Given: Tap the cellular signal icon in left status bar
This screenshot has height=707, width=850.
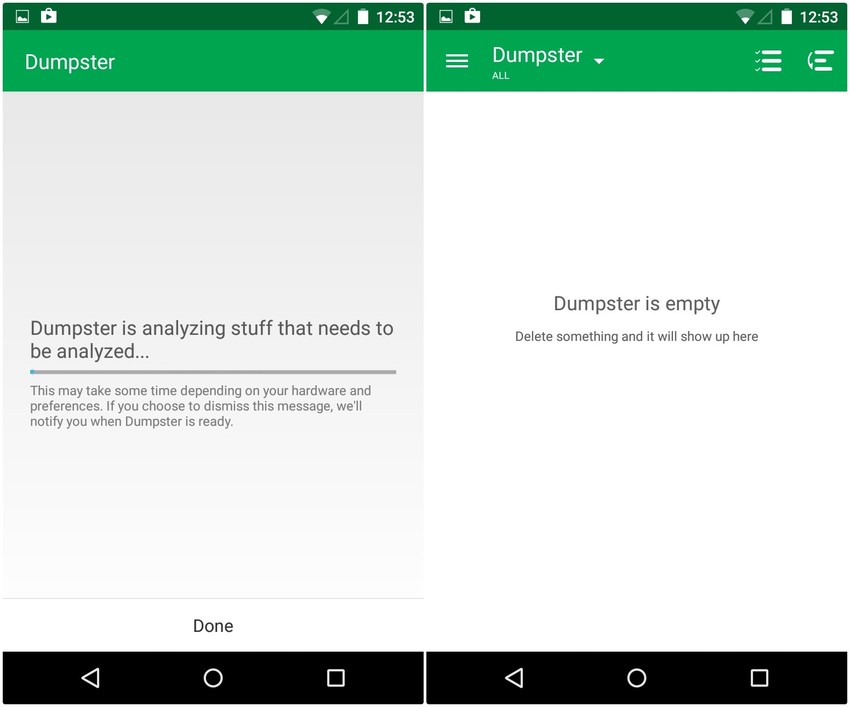Looking at the screenshot, I should [342, 17].
